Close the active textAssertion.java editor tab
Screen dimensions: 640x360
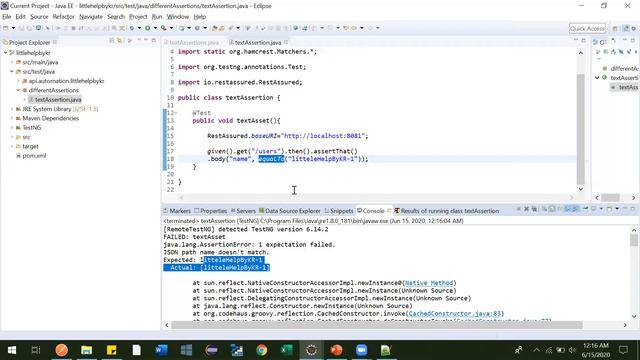[286, 42]
